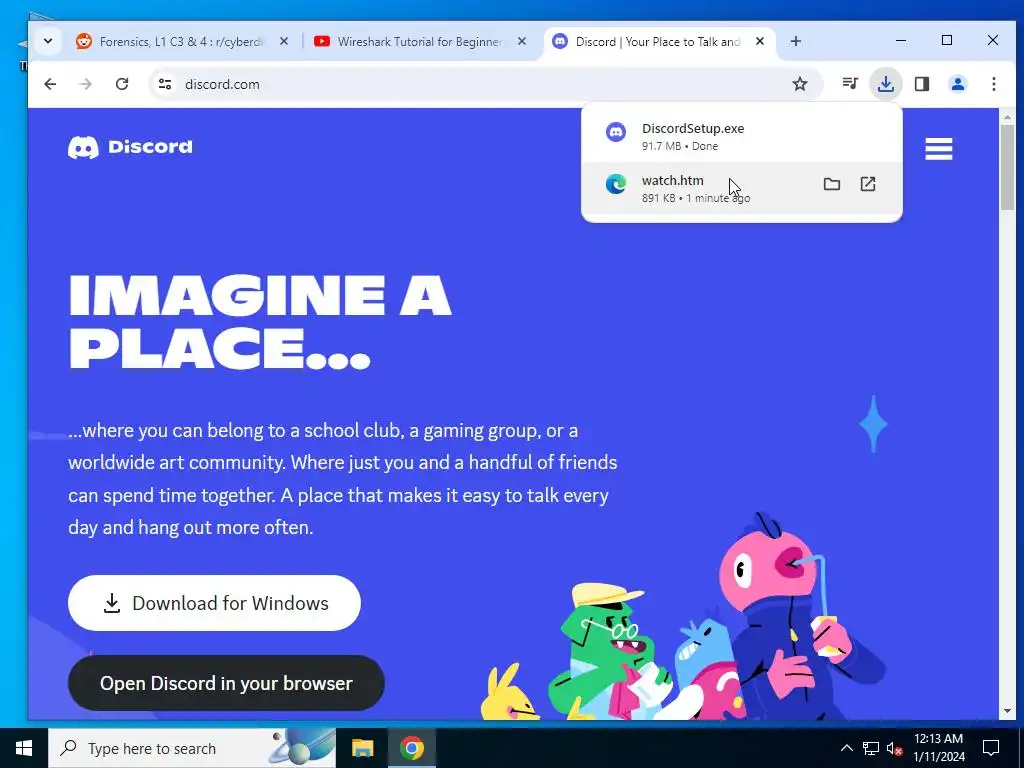Toggle the Chrome downloads button
This screenshot has height=768, width=1024.
[x=886, y=84]
